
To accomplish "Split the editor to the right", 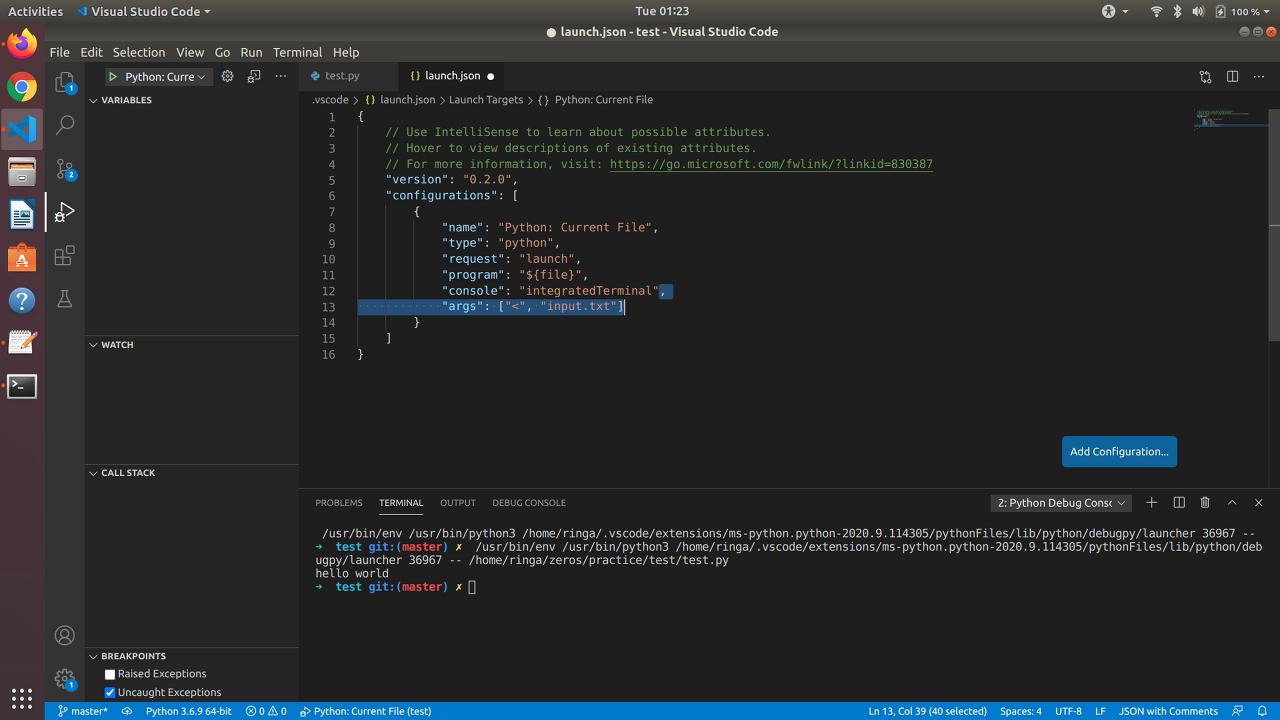I will click(x=1232, y=76).
